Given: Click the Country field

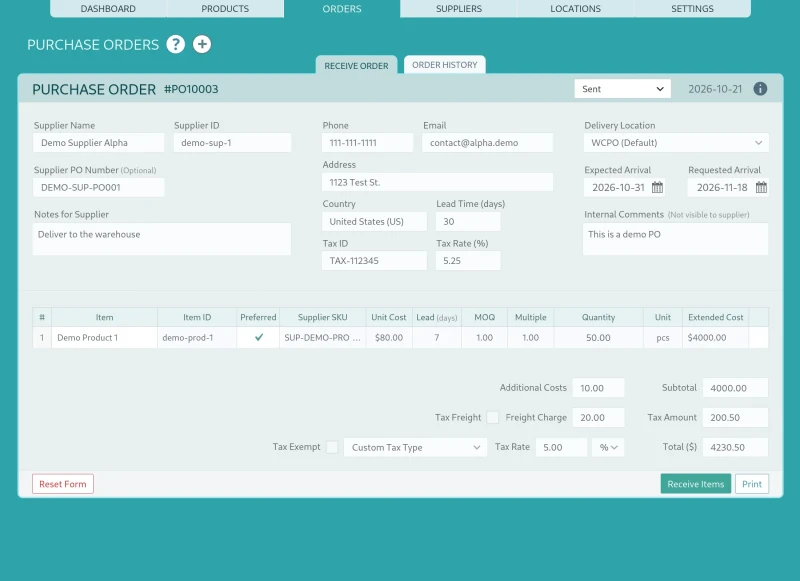Looking at the screenshot, I should point(374,221).
